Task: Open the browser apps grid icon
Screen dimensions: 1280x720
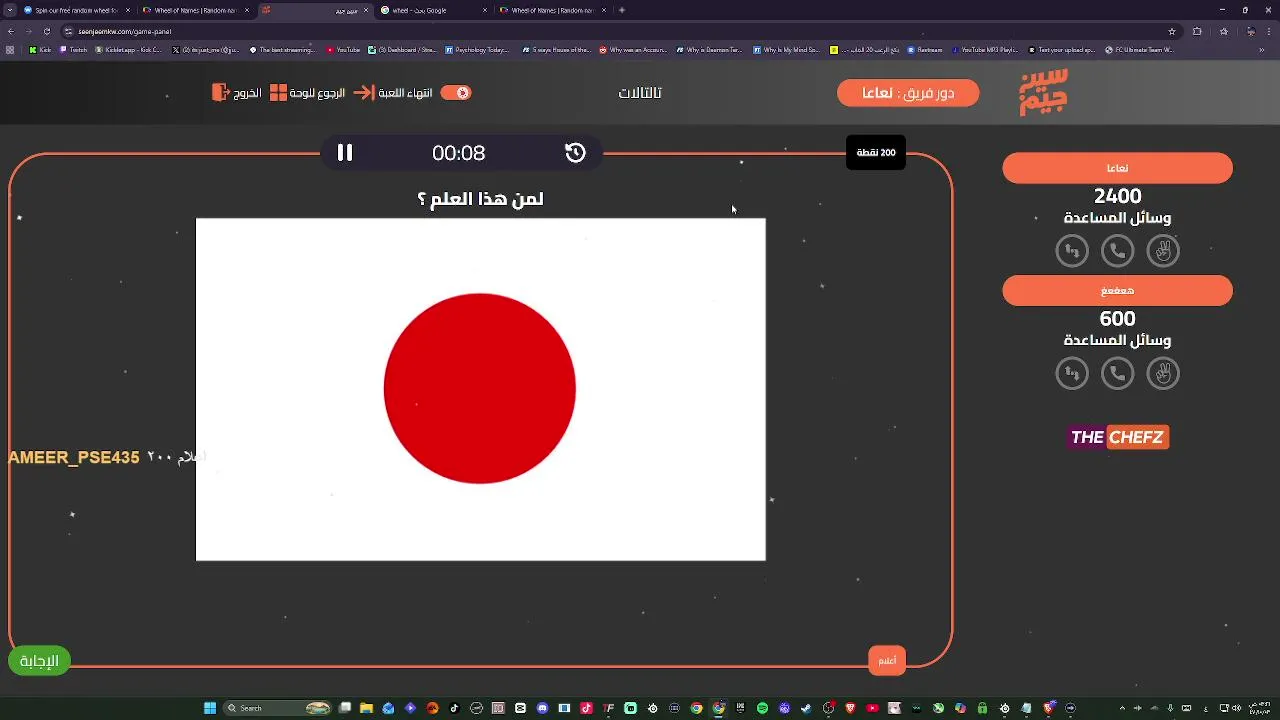Action: pyautogui.click(x=11, y=49)
